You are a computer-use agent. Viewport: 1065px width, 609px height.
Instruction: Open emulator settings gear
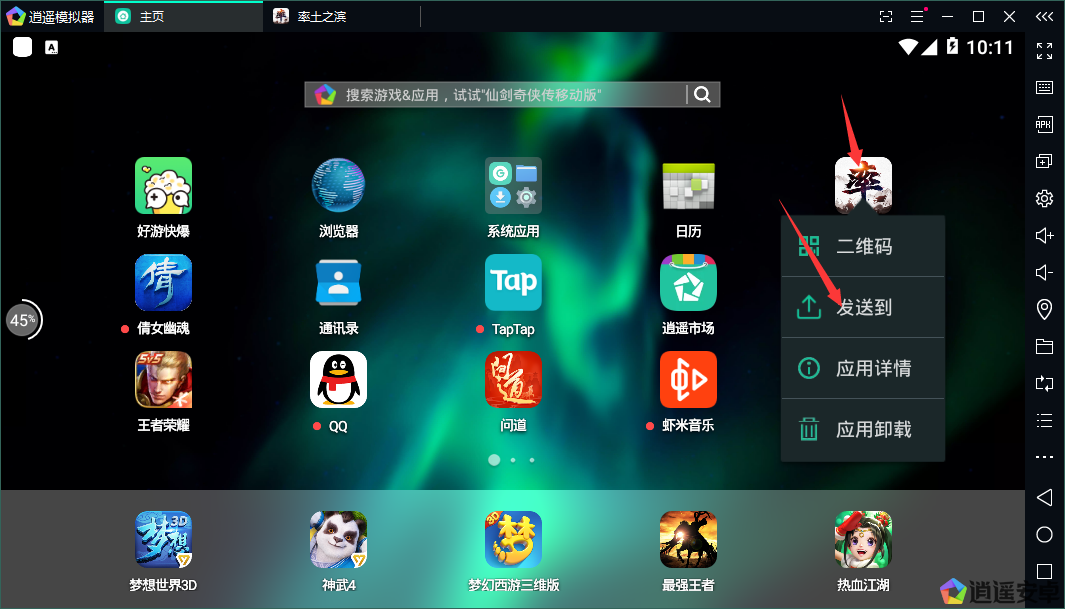click(x=1045, y=198)
